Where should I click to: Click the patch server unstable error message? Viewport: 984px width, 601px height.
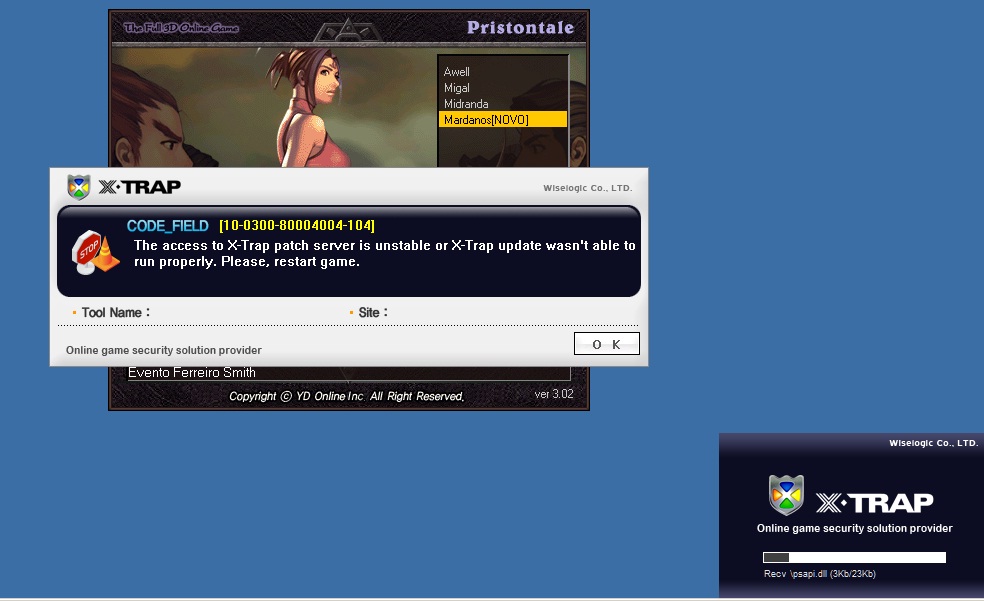coord(384,253)
